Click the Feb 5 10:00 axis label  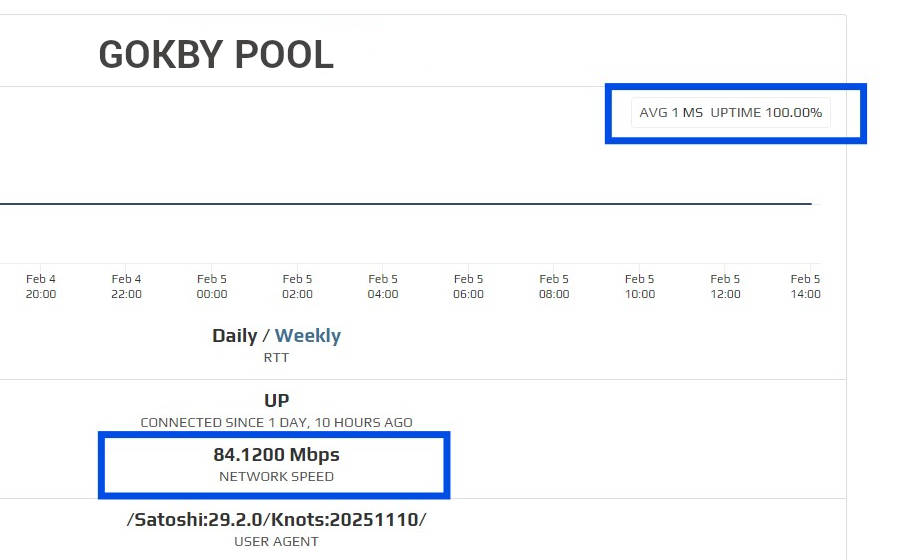click(x=640, y=286)
